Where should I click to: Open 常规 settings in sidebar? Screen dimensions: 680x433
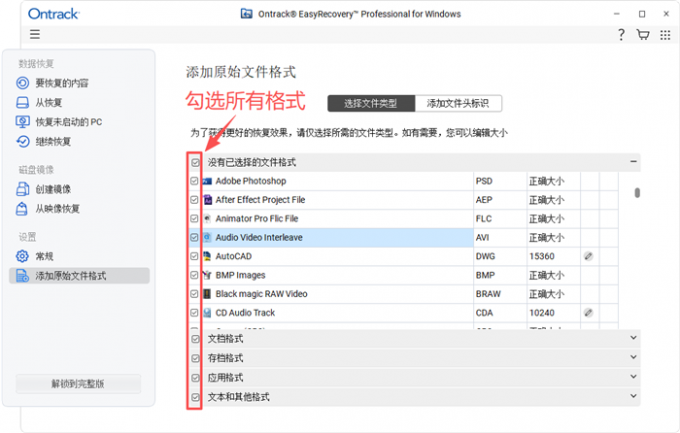click(x=44, y=256)
